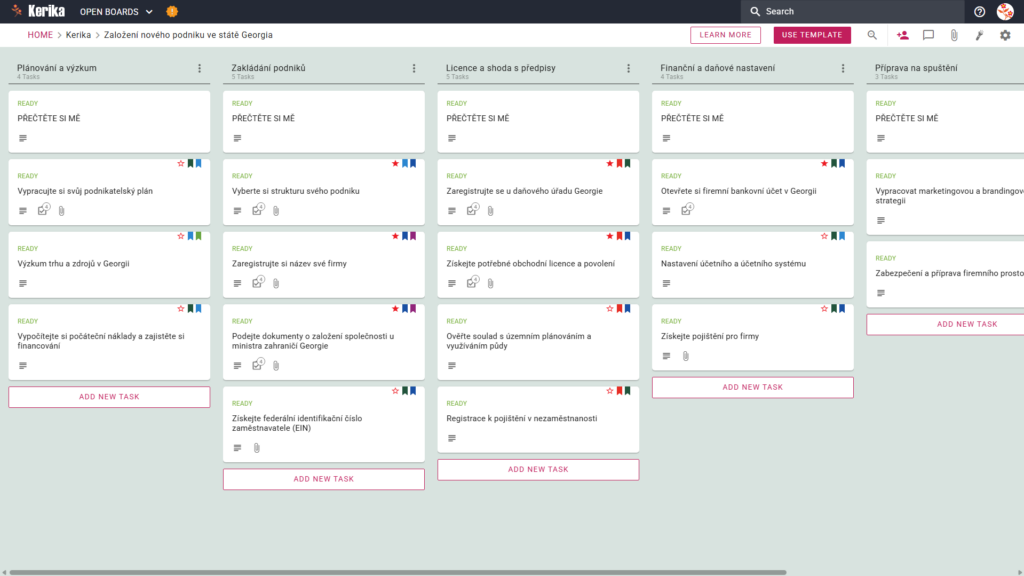The width and height of the screenshot is (1024, 576).
Task: Click the USE TEMPLATE button
Action: tap(812, 35)
